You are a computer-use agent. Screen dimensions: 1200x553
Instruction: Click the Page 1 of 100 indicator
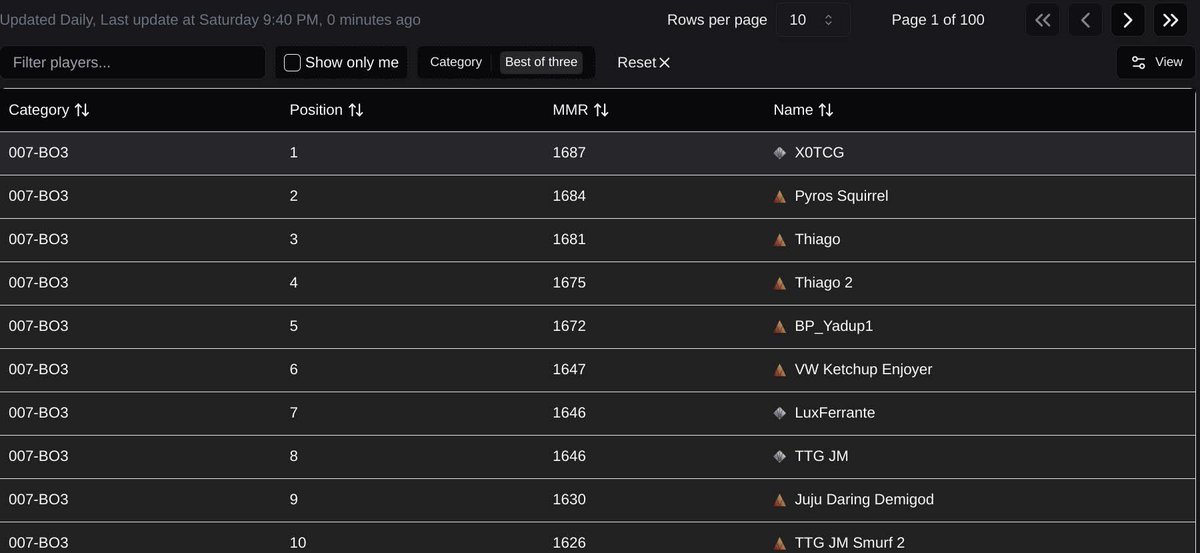tap(938, 20)
